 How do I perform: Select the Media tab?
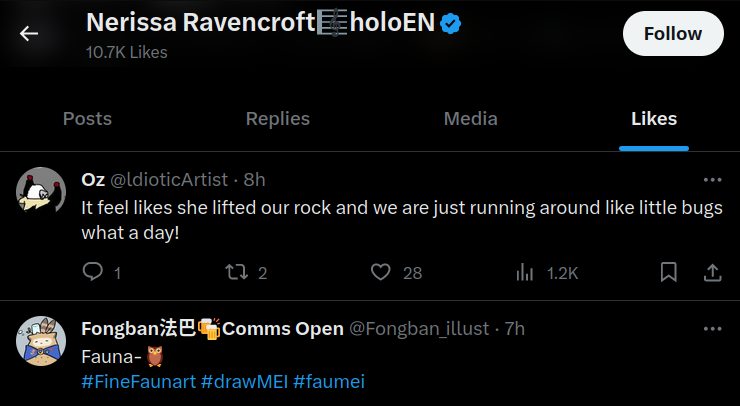tap(470, 119)
